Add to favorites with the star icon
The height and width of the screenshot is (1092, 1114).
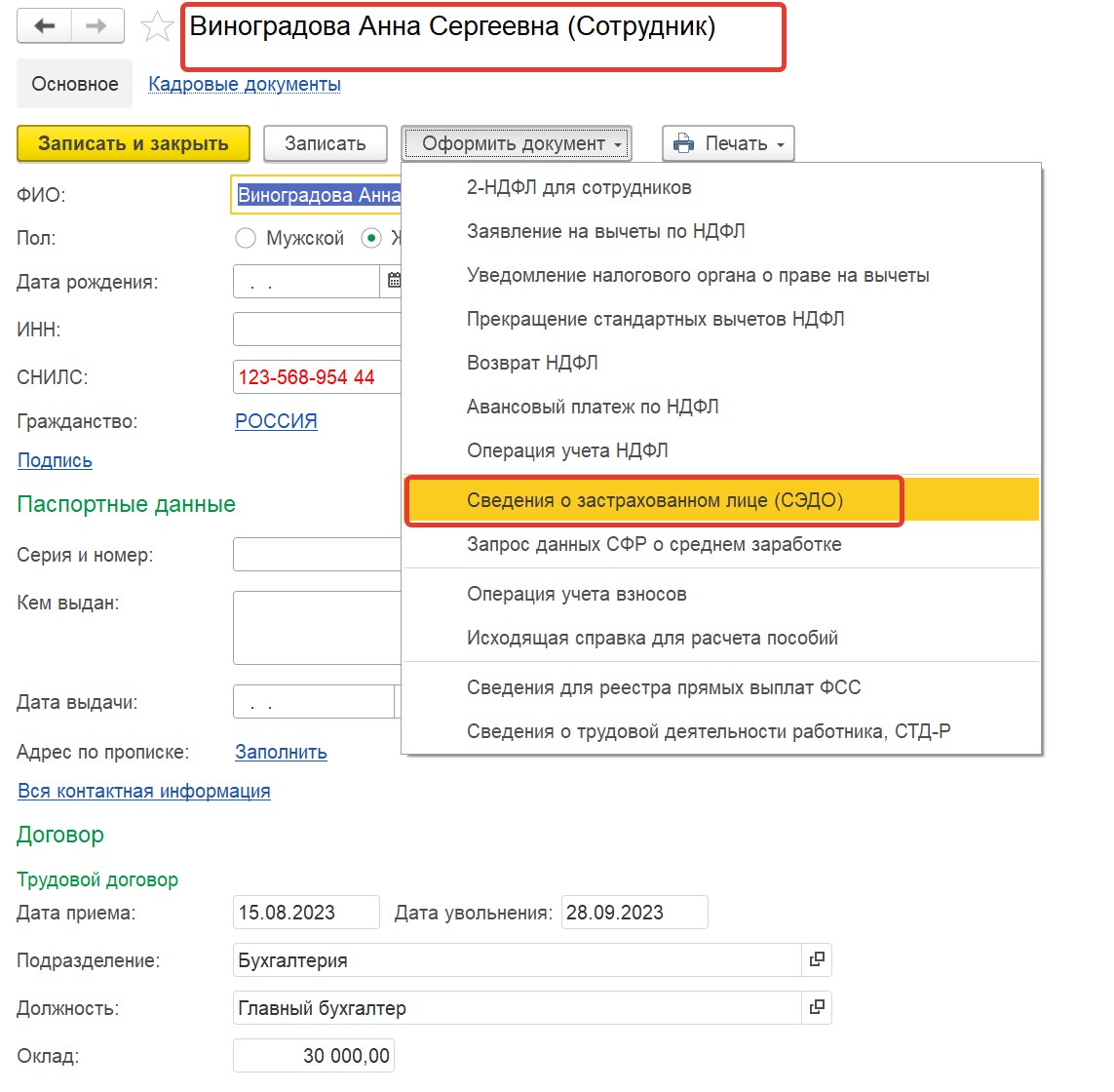point(156,27)
